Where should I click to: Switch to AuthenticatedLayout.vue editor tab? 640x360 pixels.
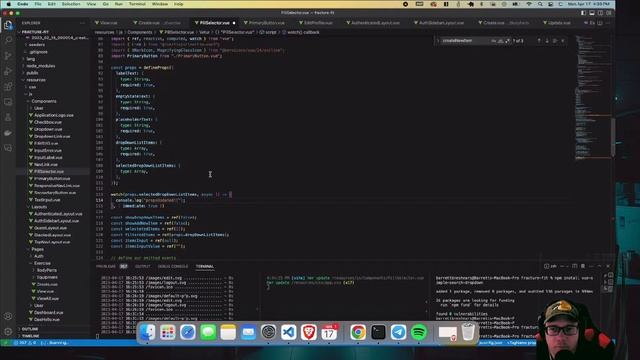(375, 23)
